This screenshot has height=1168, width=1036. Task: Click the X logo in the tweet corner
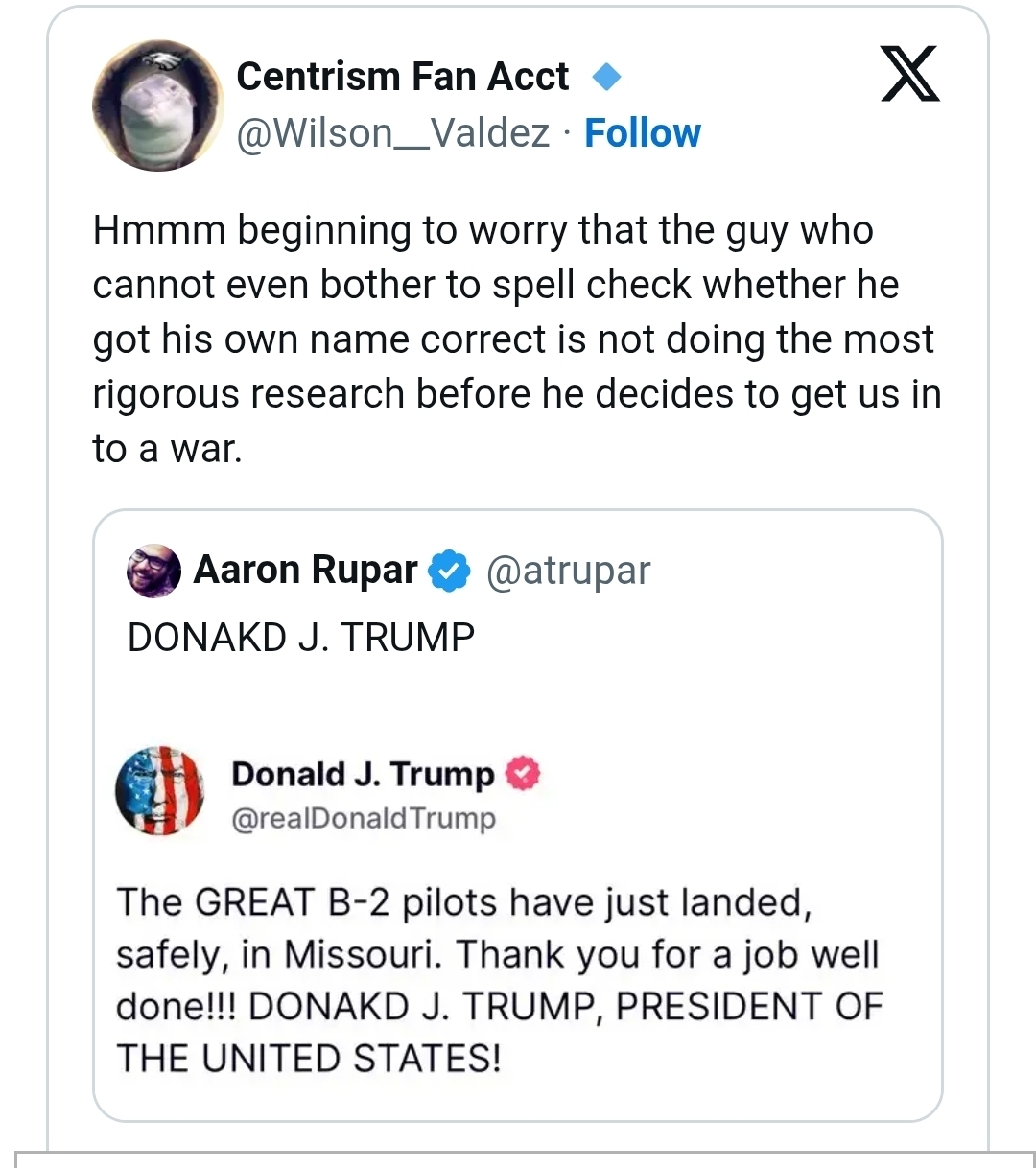(x=909, y=73)
